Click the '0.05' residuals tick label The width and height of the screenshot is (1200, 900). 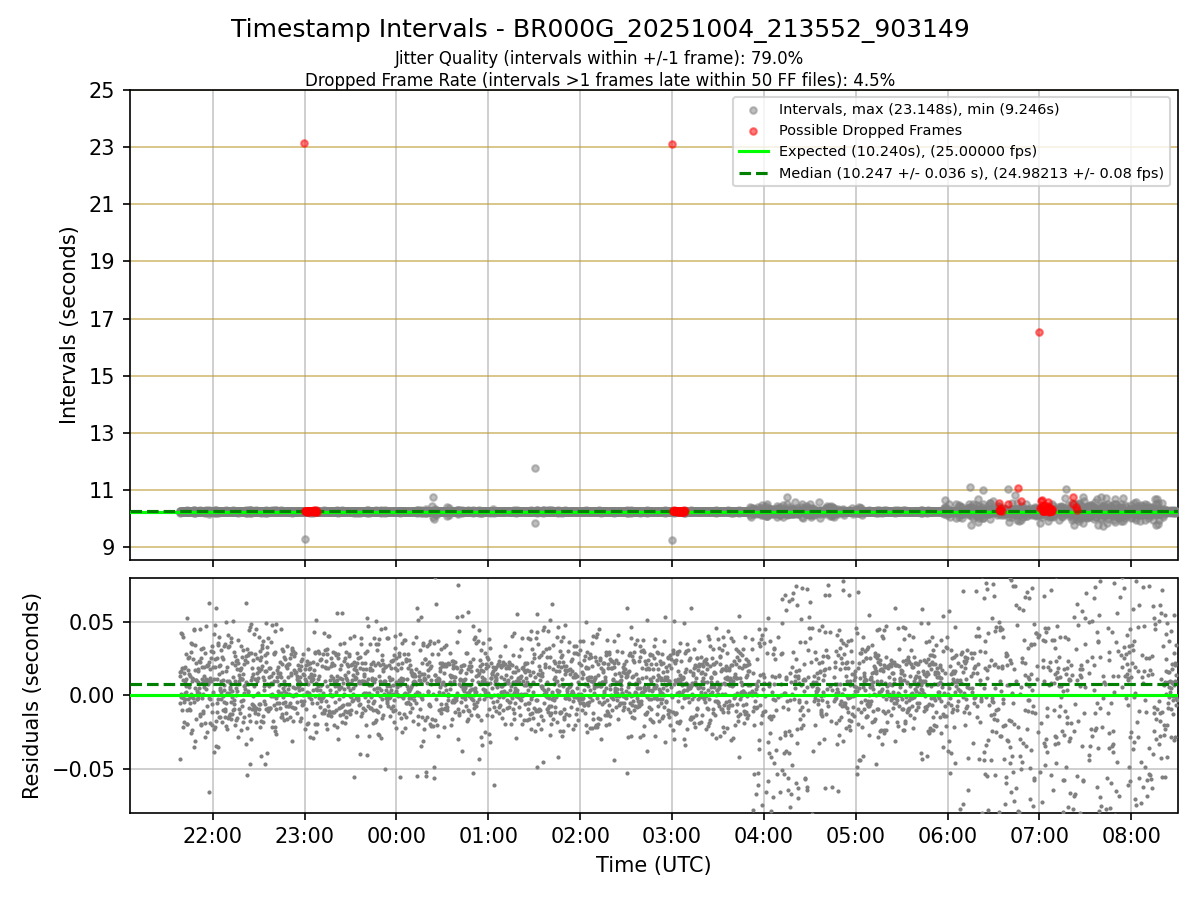click(x=94, y=622)
